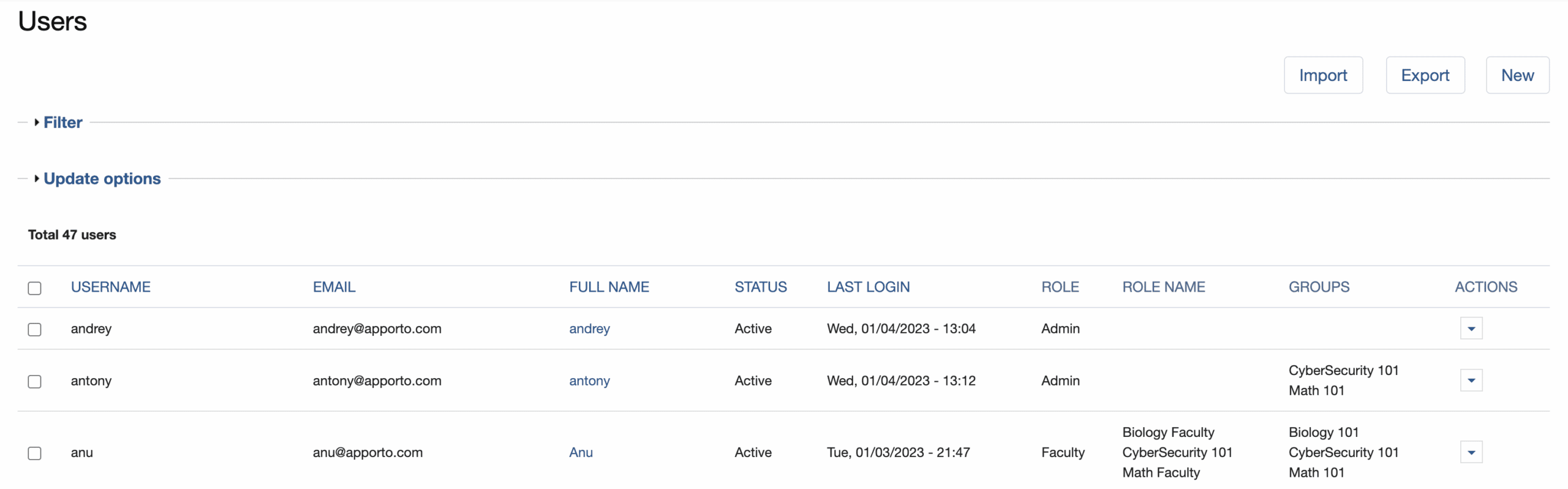Select the antony row checkbox
Image resolution: width=1568 pixels, height=489 pixels.
pos(35,382)
